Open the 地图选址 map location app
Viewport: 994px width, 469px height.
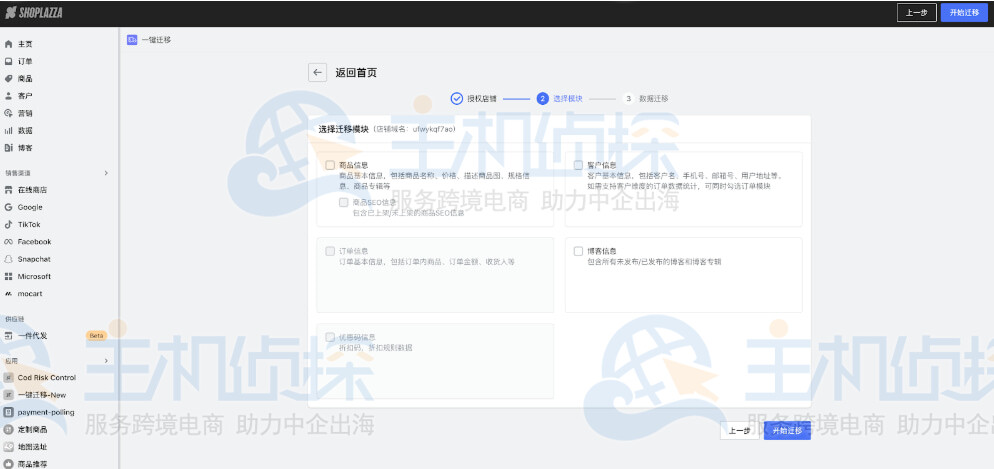point(32,447)
